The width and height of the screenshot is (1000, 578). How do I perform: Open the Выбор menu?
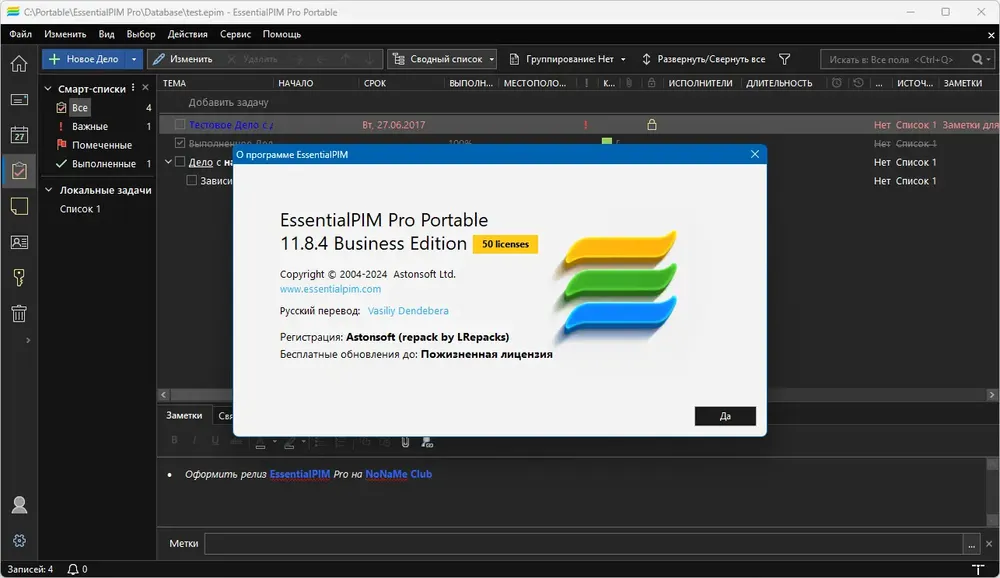[141, 34]
